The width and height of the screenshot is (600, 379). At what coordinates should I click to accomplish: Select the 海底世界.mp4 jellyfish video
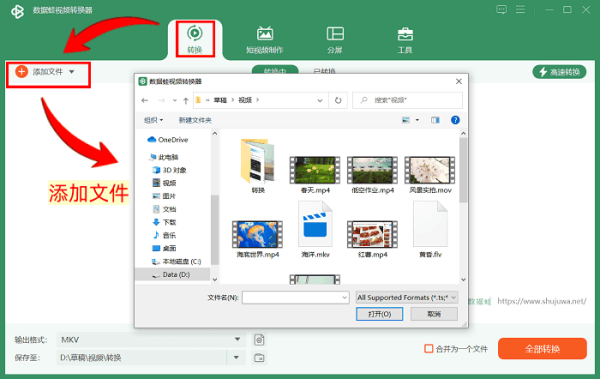click(258, 239)
